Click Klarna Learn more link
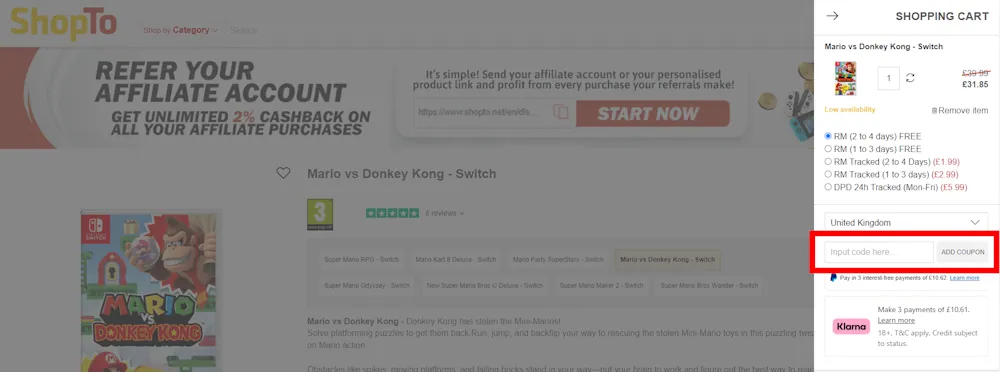This screenshot has width=1000, height=372. click(x=896, y=320)
